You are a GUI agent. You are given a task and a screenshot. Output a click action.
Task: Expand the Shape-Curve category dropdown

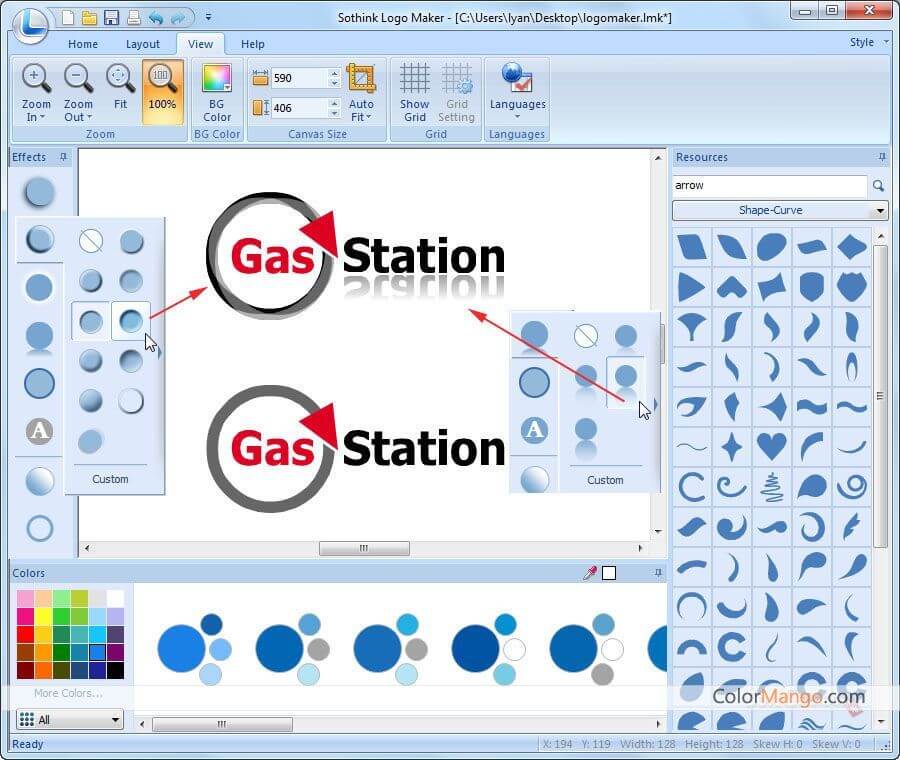(780, 210)
